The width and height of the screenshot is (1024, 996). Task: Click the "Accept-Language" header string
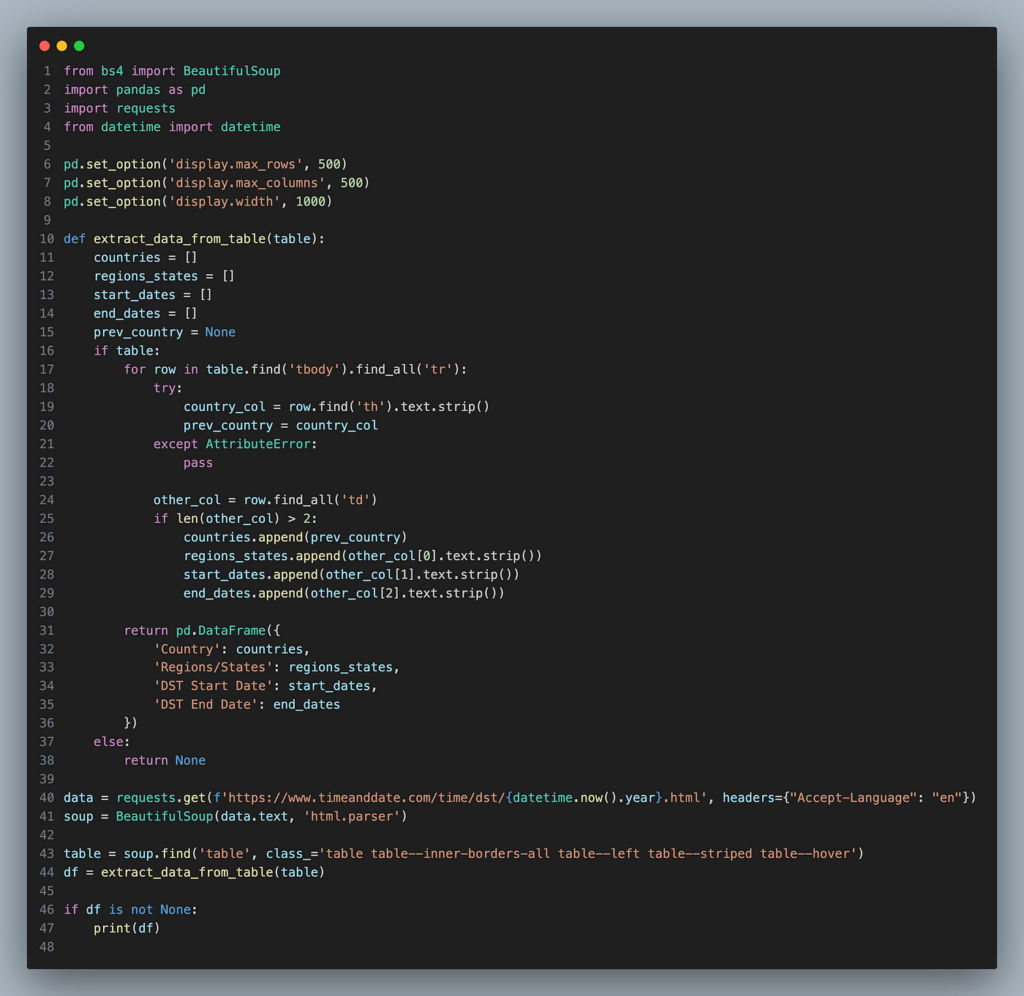pos(853,798)
